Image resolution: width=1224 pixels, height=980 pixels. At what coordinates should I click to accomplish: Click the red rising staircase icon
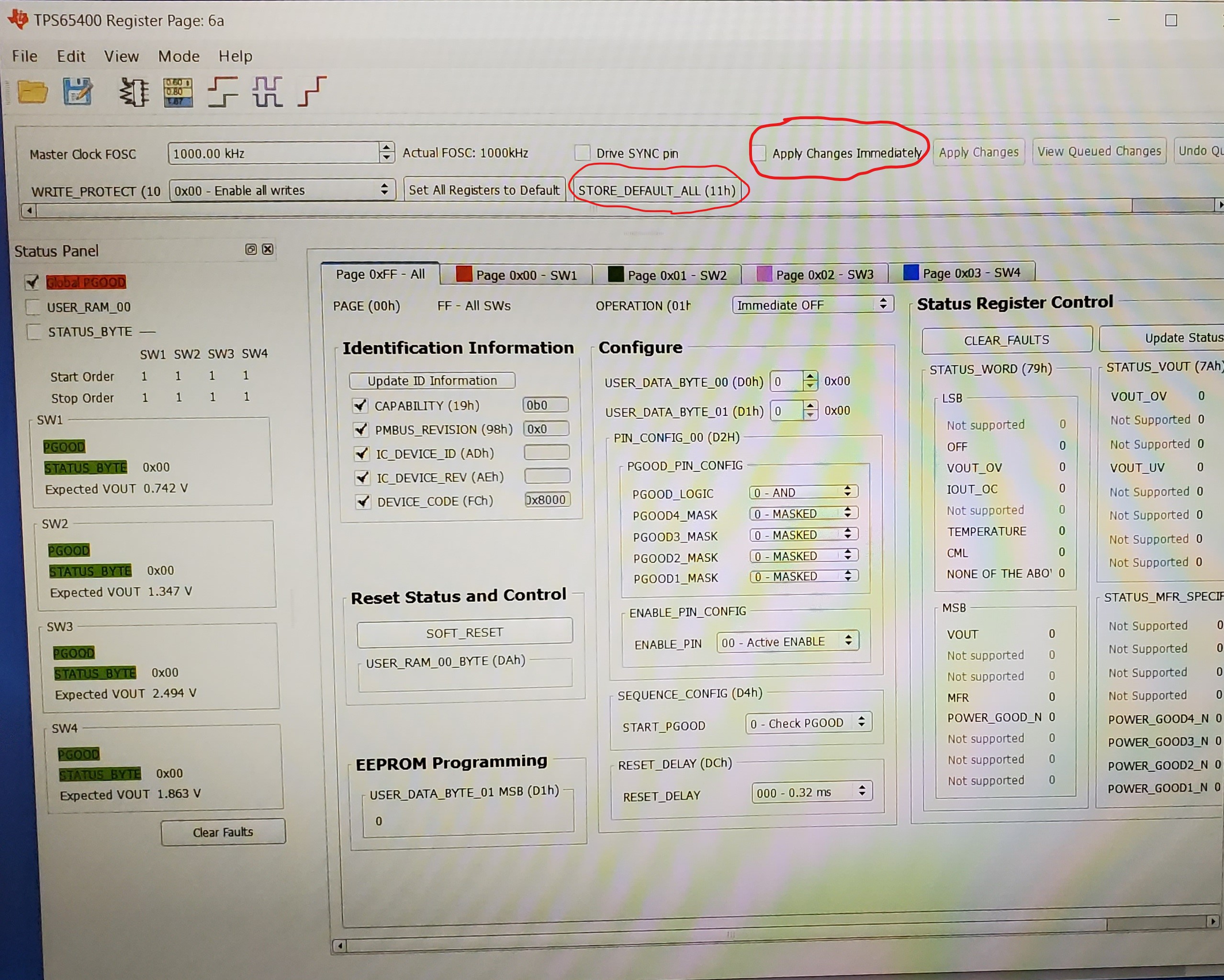coord(312,91)
